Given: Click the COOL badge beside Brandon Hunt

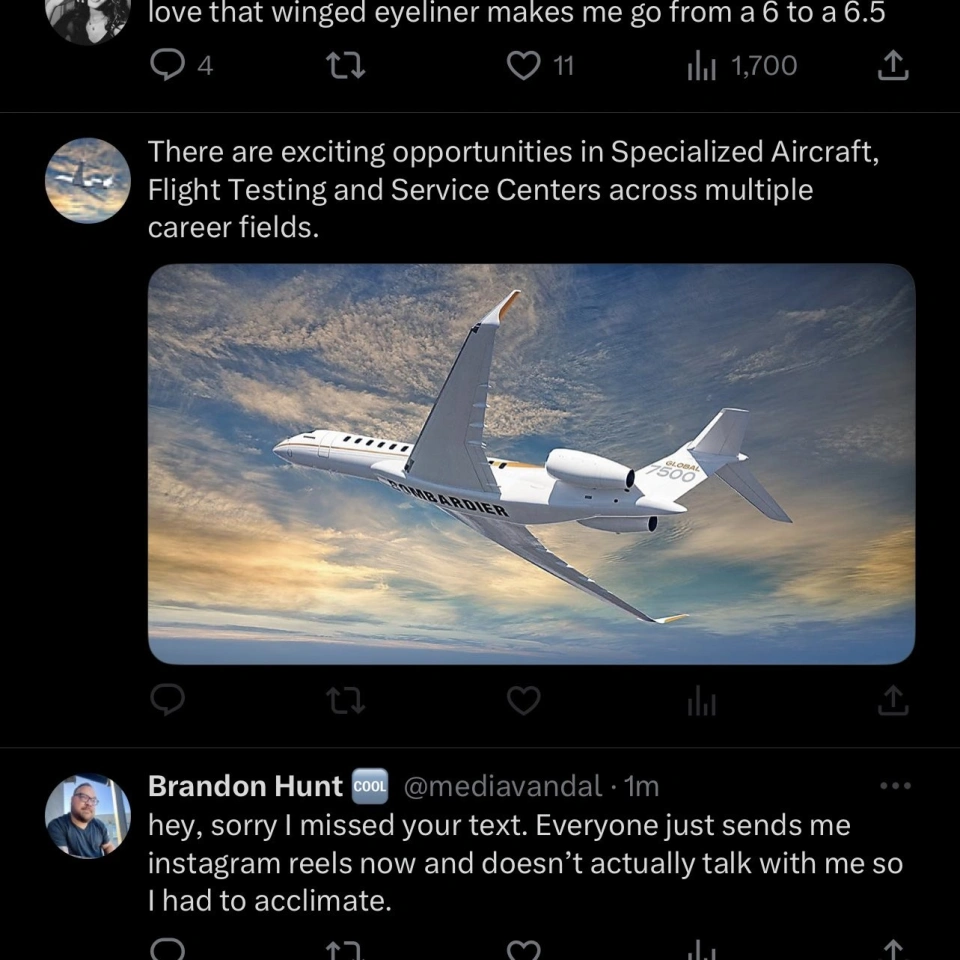Looking at the screenshot, I should [x=370, y=787].
